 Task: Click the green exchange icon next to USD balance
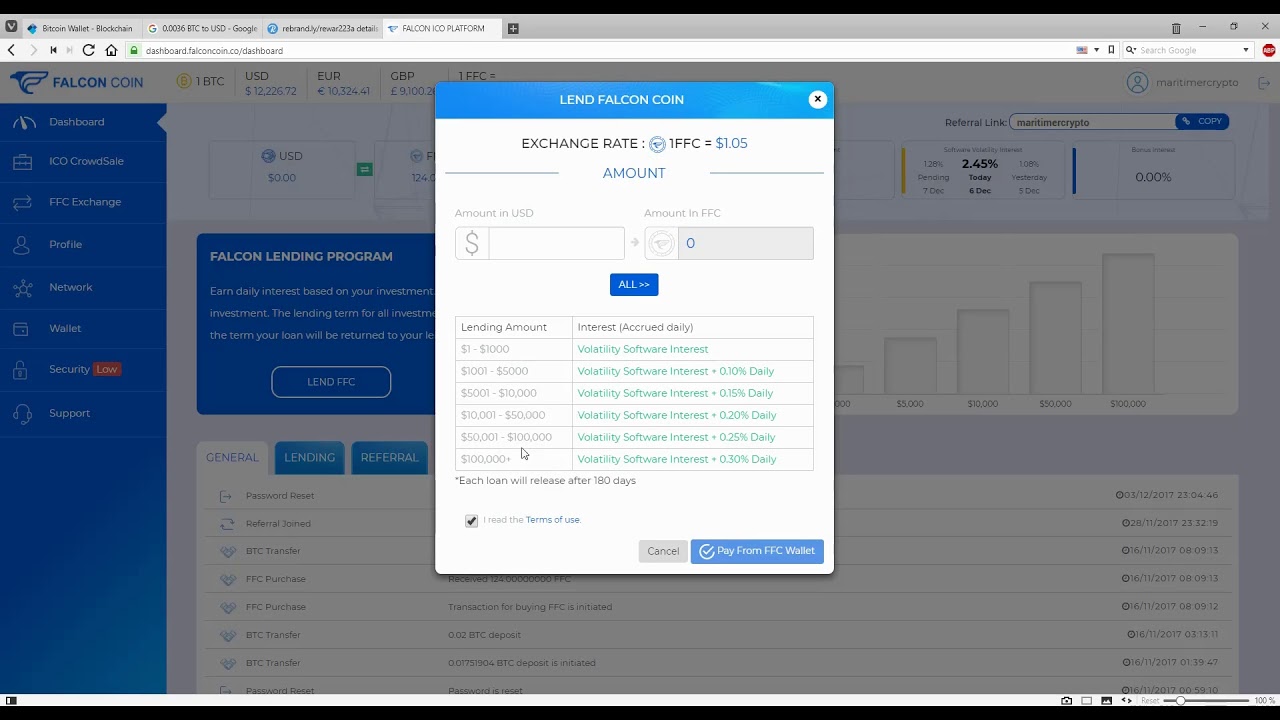364,169
